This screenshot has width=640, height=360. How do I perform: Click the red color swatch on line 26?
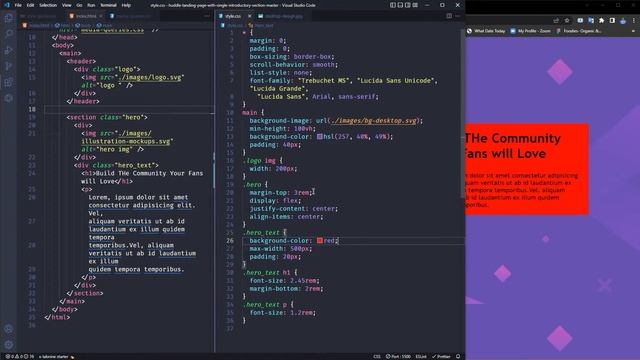pyautogui.click(x=320, y=240)
